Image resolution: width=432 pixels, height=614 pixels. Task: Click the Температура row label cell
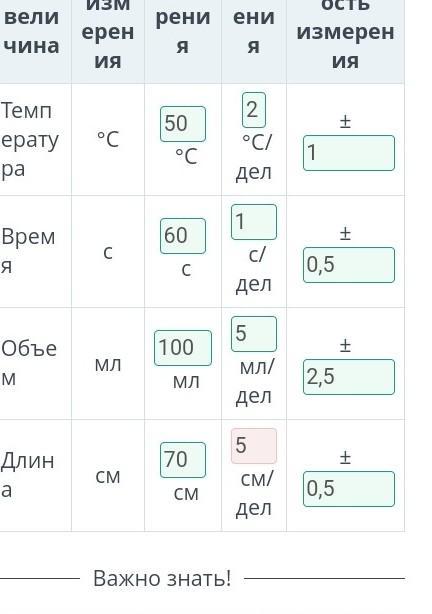coord(34,139)
